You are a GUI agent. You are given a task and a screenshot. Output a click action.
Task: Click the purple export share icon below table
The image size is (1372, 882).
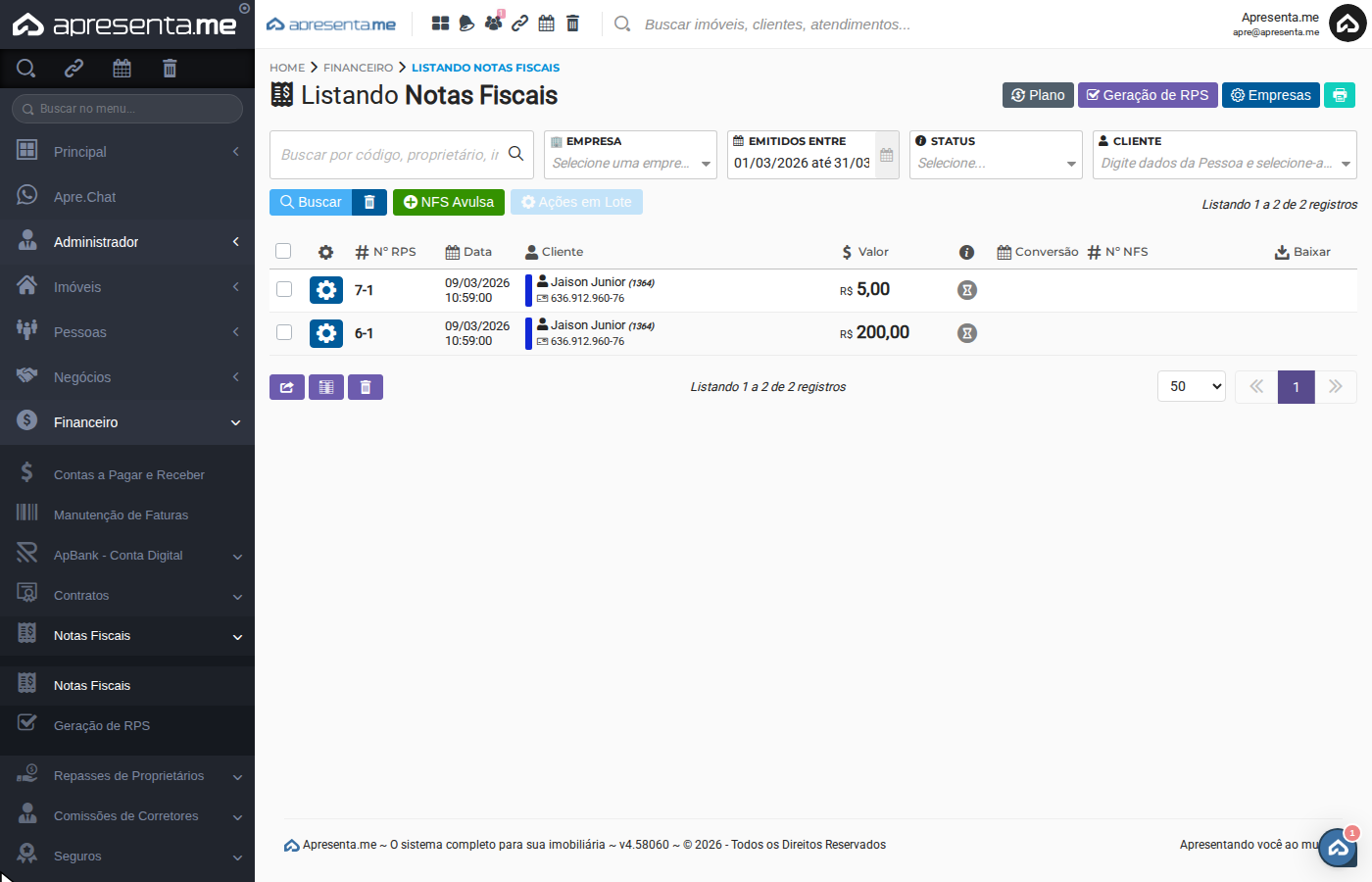pyautogui.click(x=287, y=387)
